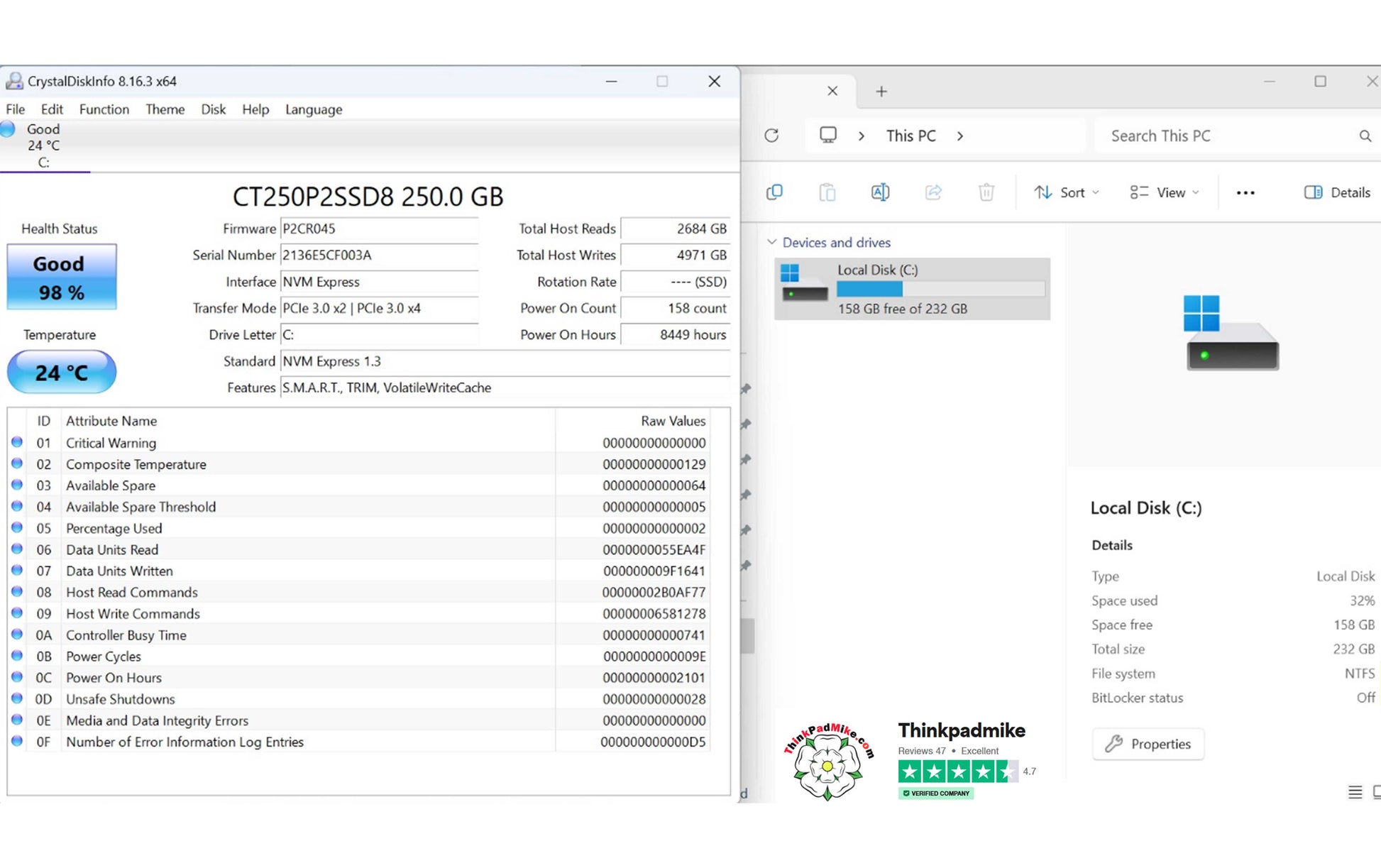Select Media and Data Integrity Errors row
The width and height of the screenshot is (1381, 868).
tap(360, 720)
